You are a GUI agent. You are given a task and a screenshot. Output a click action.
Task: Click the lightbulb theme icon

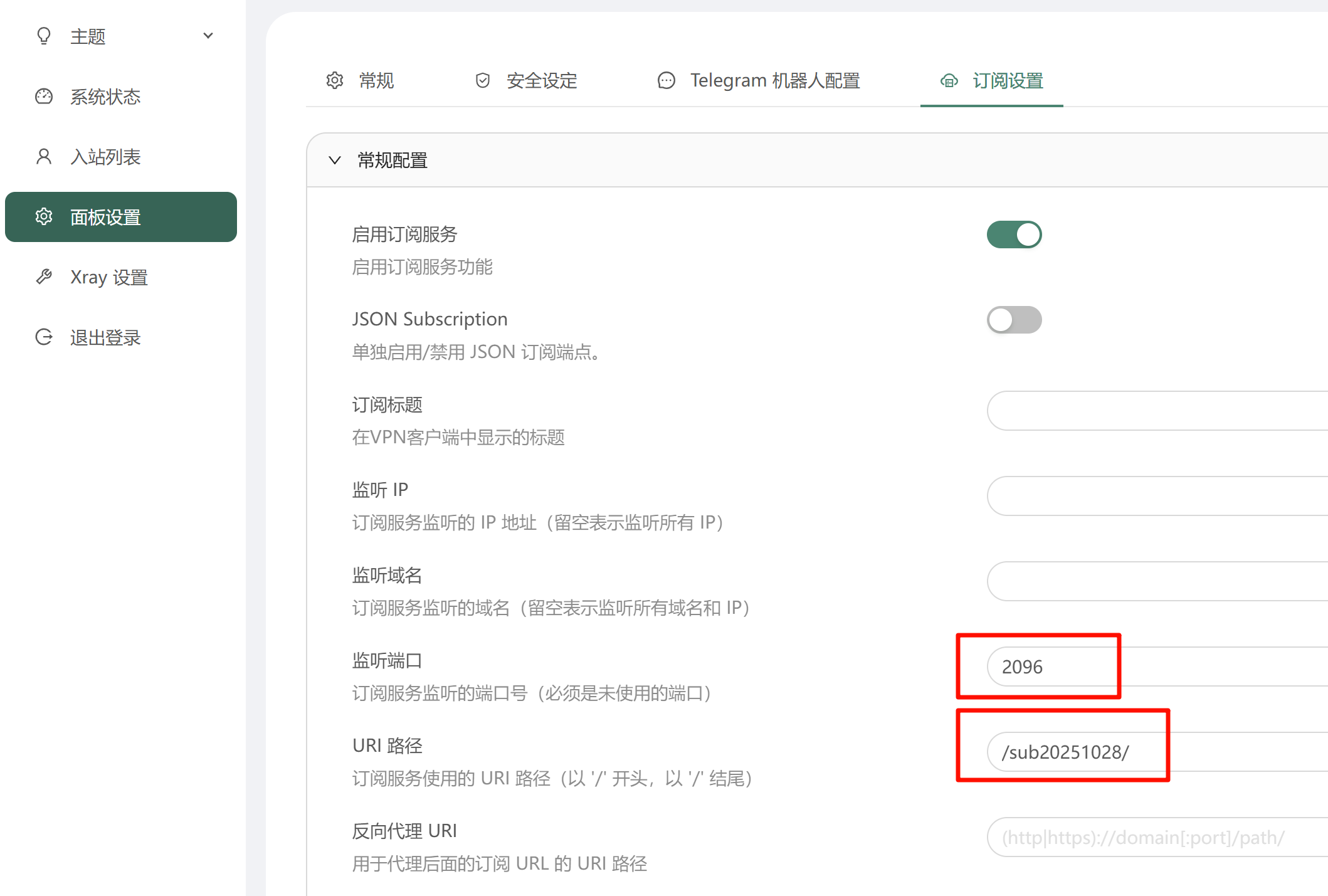click(44, 36)
